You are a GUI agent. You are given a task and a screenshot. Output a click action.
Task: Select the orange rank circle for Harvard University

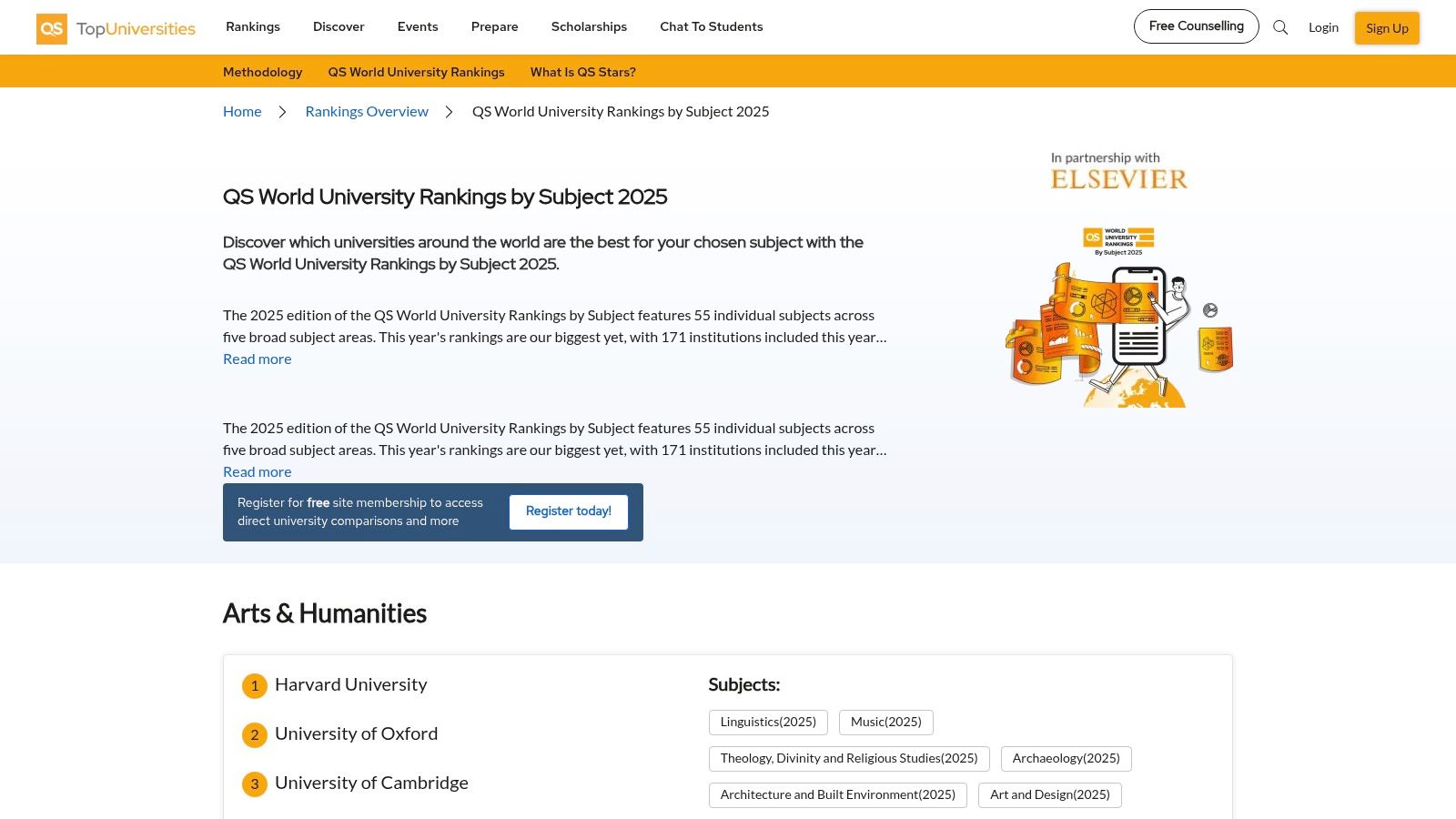click(255, 685)
